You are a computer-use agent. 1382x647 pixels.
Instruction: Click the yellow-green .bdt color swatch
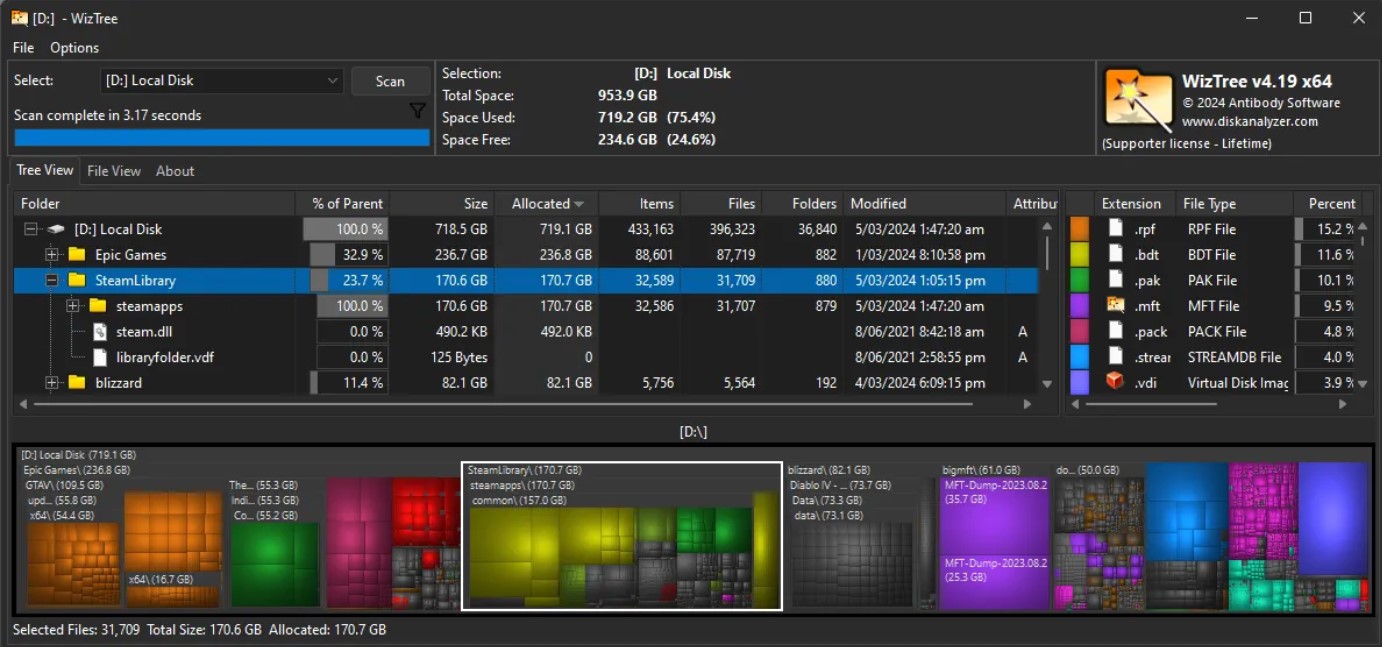(x=1080, y=255)
